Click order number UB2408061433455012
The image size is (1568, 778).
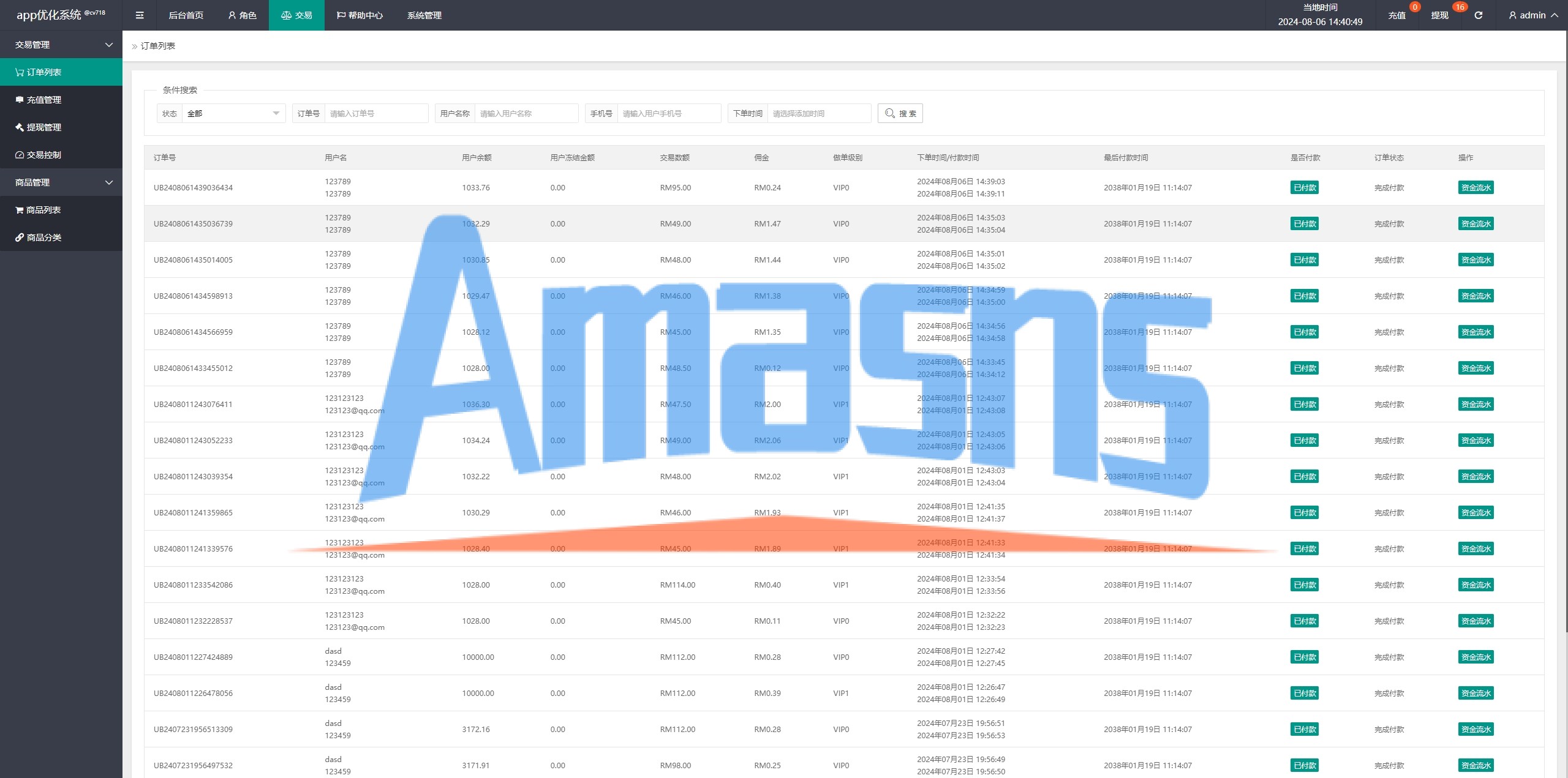tap(193, 368)
